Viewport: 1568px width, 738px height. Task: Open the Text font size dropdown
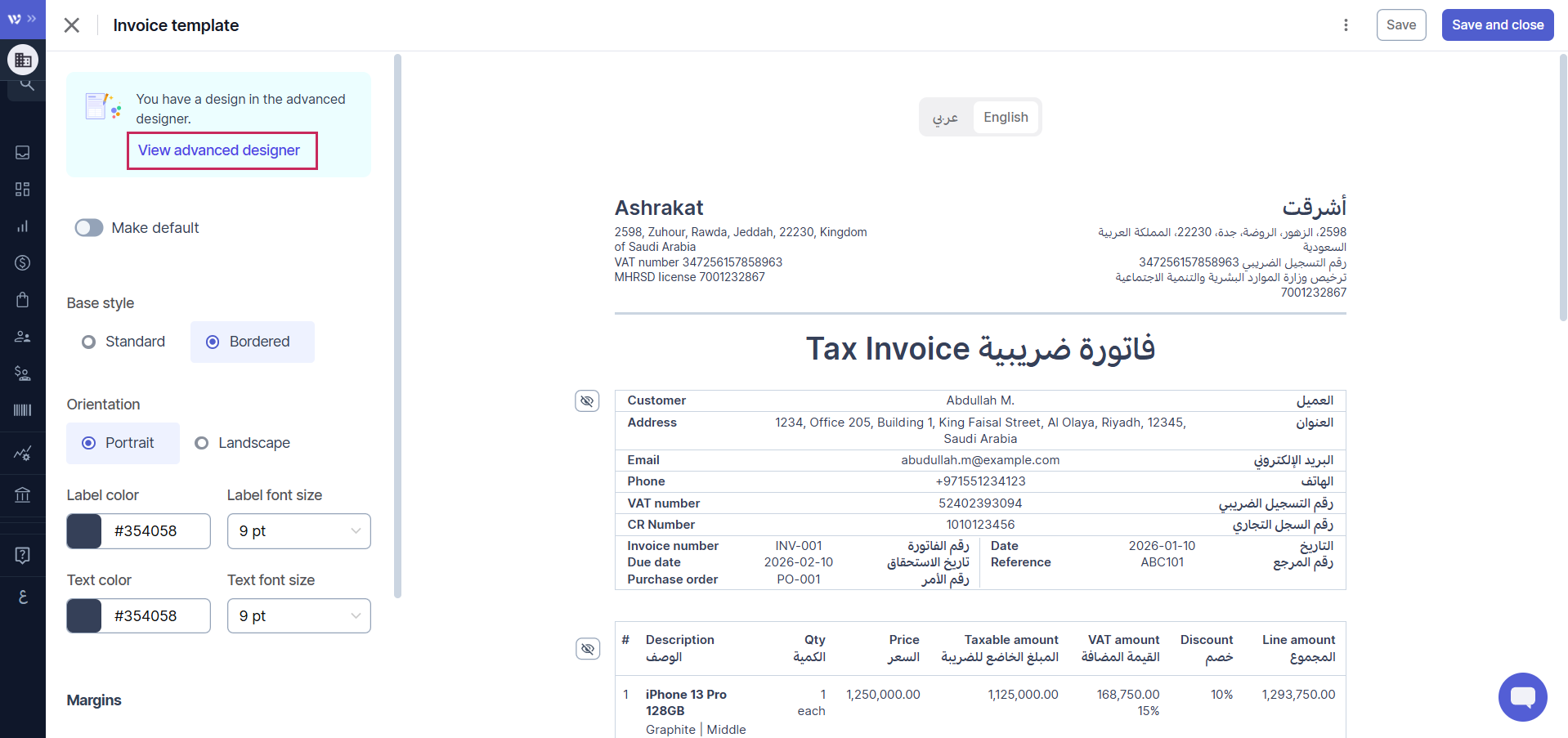[x=299, y=616]
